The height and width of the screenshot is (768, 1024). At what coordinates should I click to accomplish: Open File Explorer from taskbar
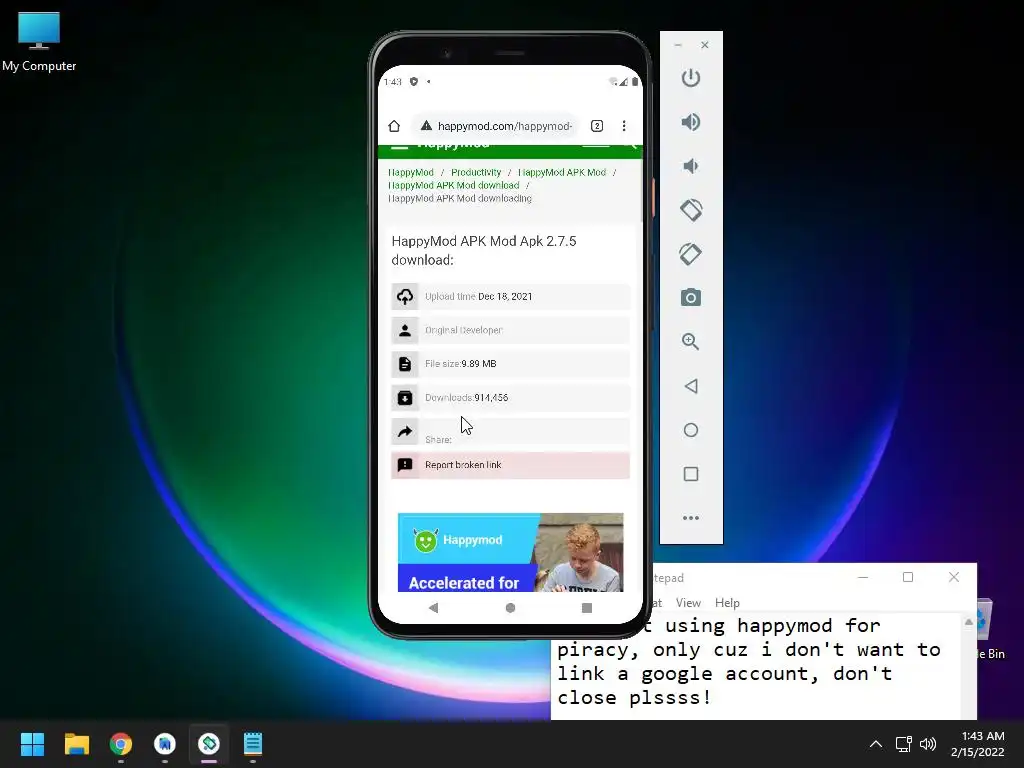click(x=76, y=744)
